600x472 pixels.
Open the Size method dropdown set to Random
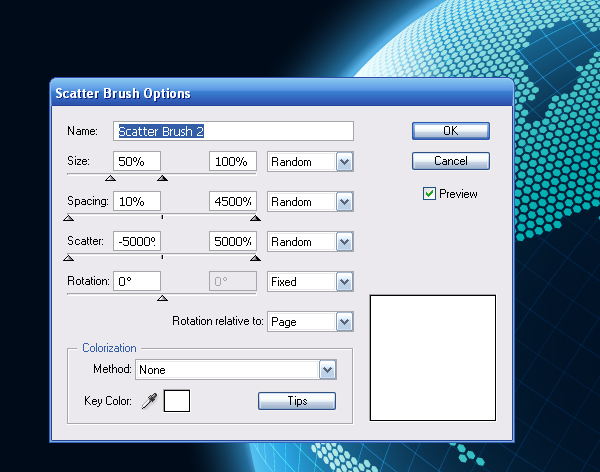(x=310, y=162)
